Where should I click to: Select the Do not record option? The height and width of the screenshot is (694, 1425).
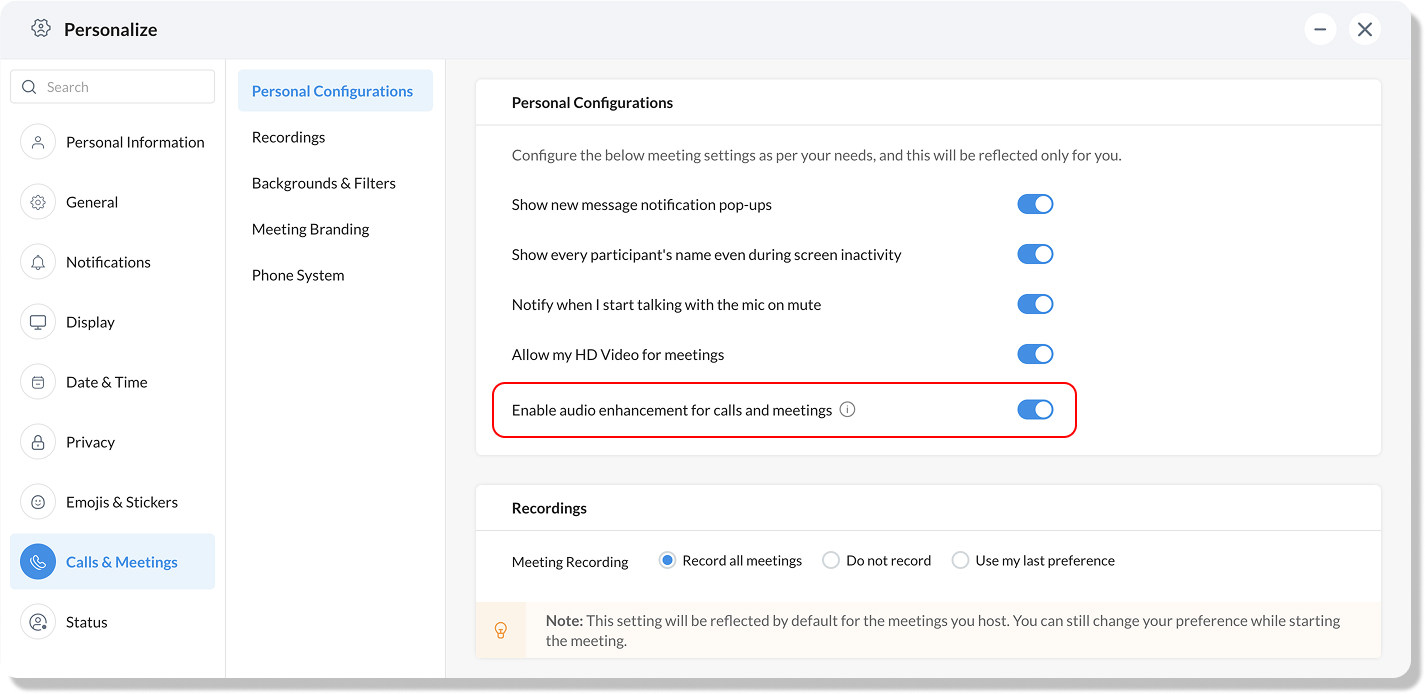(831, 560)
